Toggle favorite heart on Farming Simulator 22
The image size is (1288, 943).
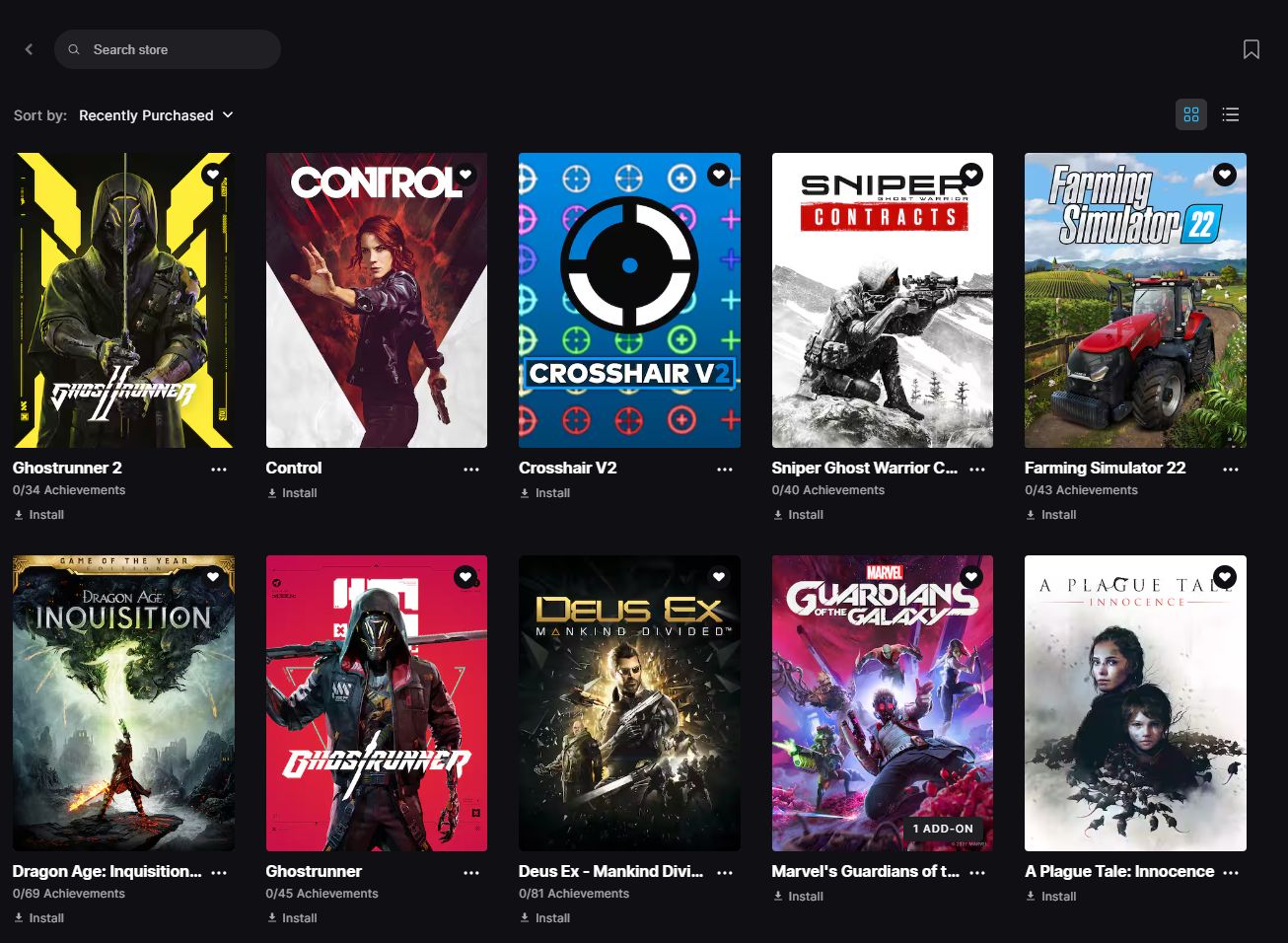pyautogui.click(x=1225, y=175)
